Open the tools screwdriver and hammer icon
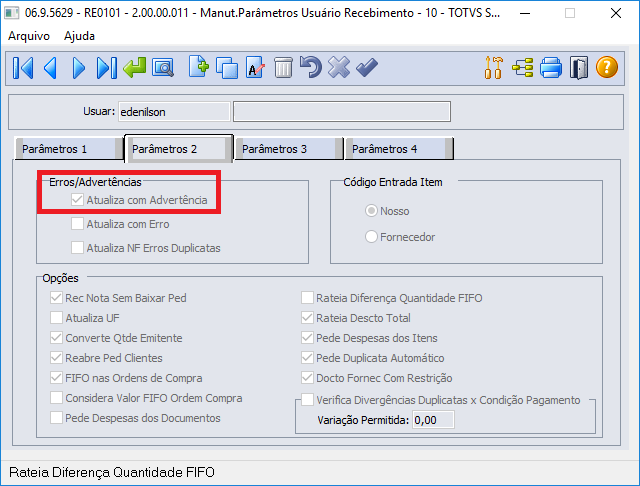The image size is (640, 486). tap(493, 68)
